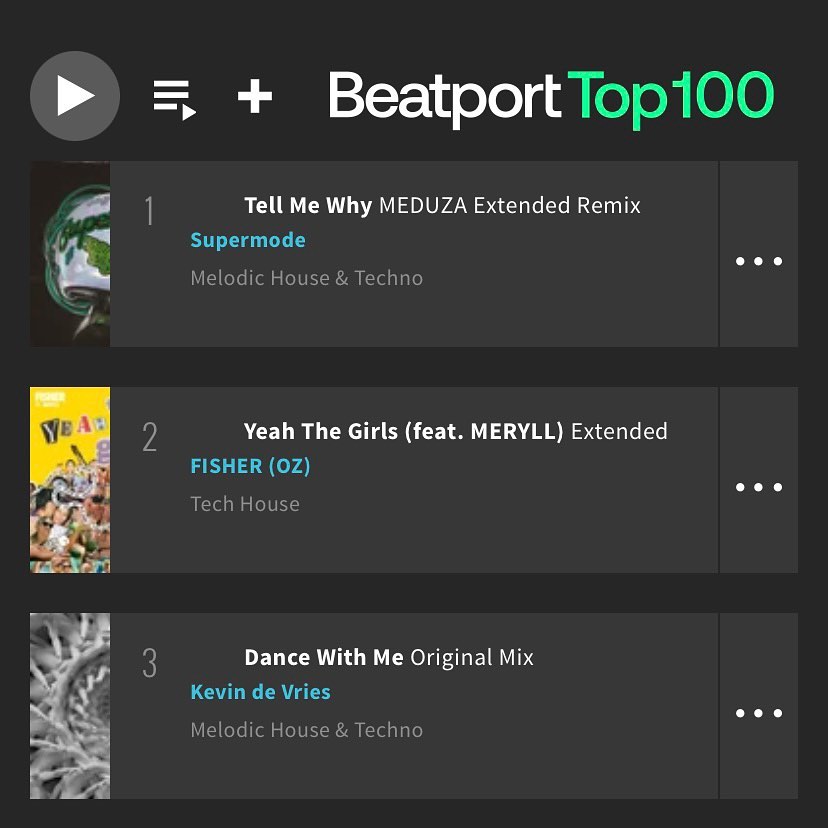Image resolution: width=828 pixels, height=828 pixels.
Task: Click the Tell Me Why album artwork
Action: point(70,254)
